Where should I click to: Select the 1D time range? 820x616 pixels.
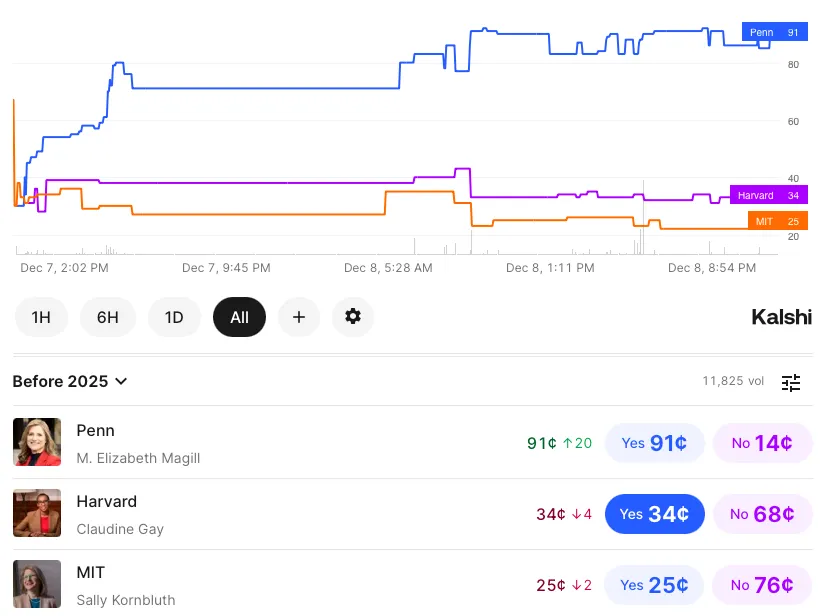pyautogui.click(x=174, y=317)
